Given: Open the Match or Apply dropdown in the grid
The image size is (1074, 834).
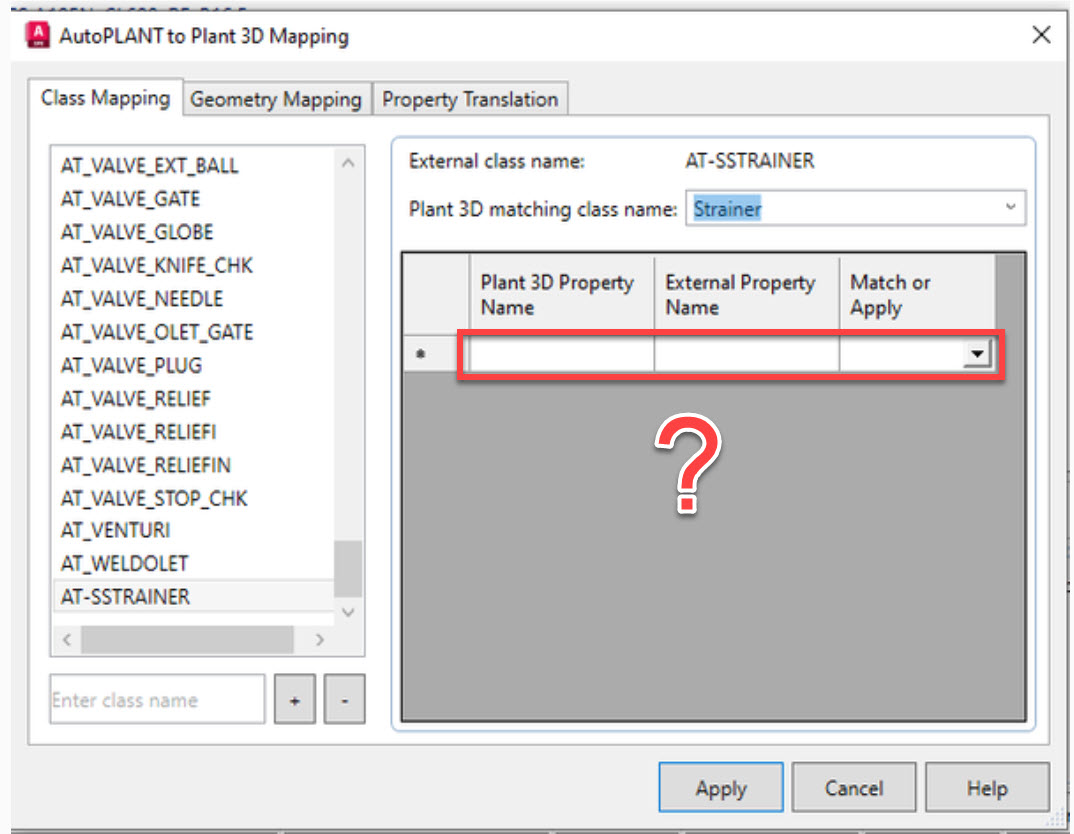Looking at the screenshot, I should click(x=978, y=353).
